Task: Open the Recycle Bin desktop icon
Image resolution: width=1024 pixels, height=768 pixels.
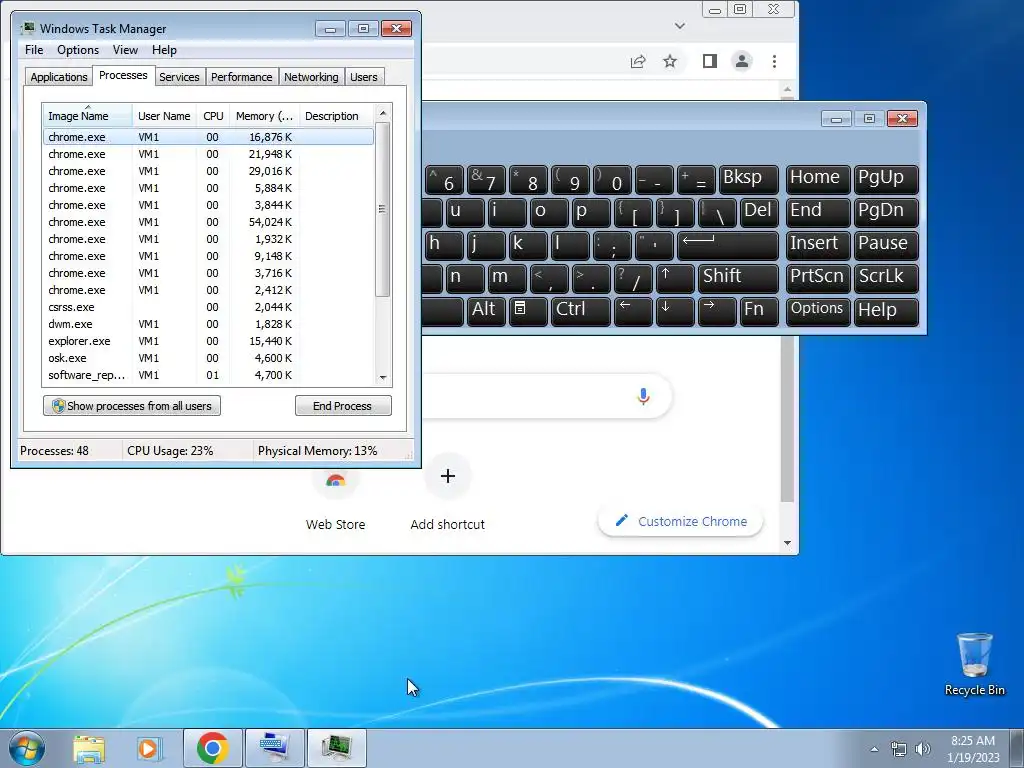Action: pyautogui.click(x=974, y=664)
